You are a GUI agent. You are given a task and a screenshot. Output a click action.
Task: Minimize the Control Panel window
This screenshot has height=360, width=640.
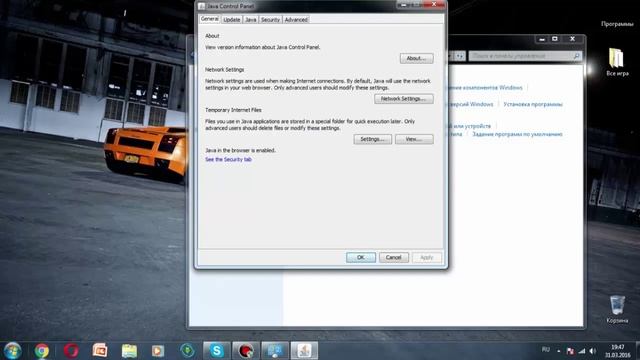pyautogui.click(x=542, y=39)
